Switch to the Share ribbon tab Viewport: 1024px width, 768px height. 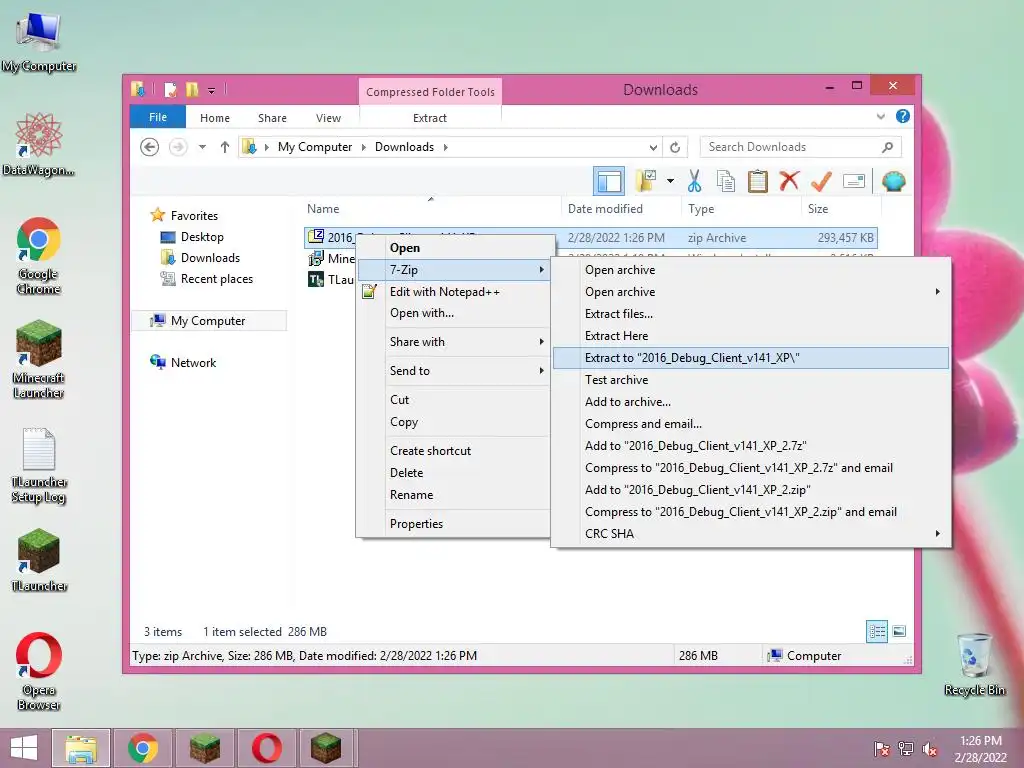pos(272,118)
